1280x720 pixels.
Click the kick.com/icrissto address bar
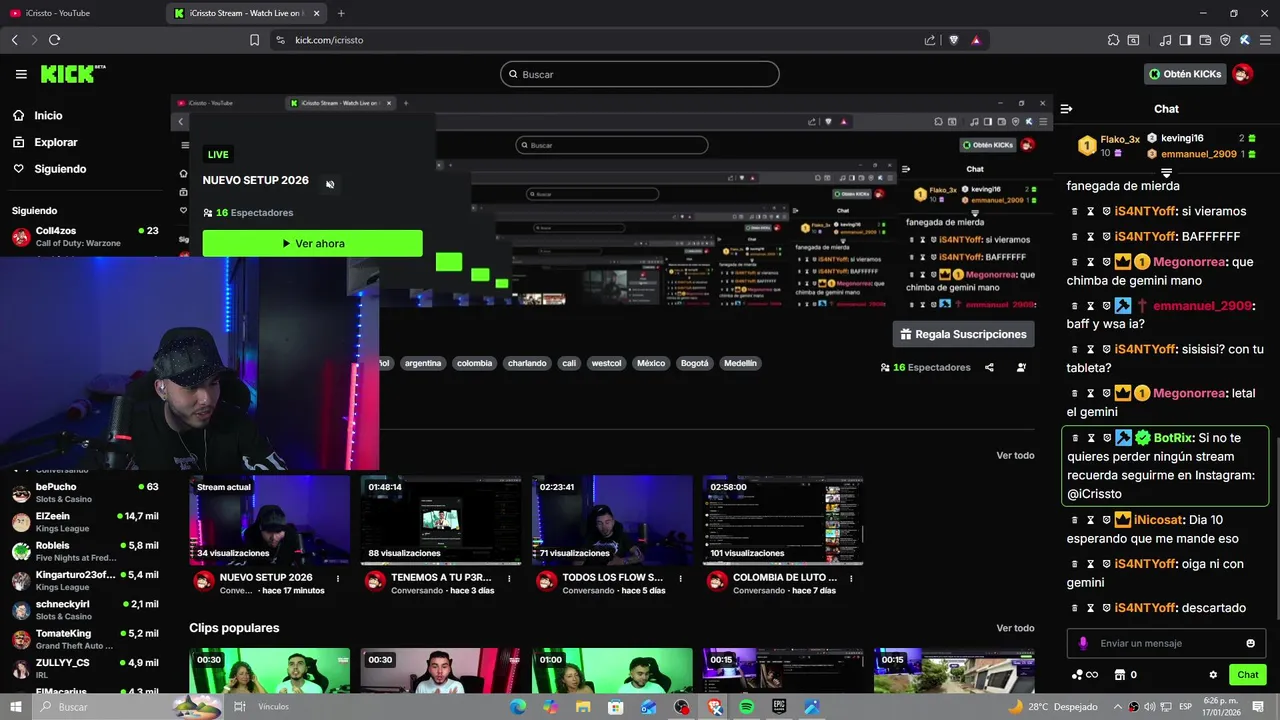(x=600, y=40)
